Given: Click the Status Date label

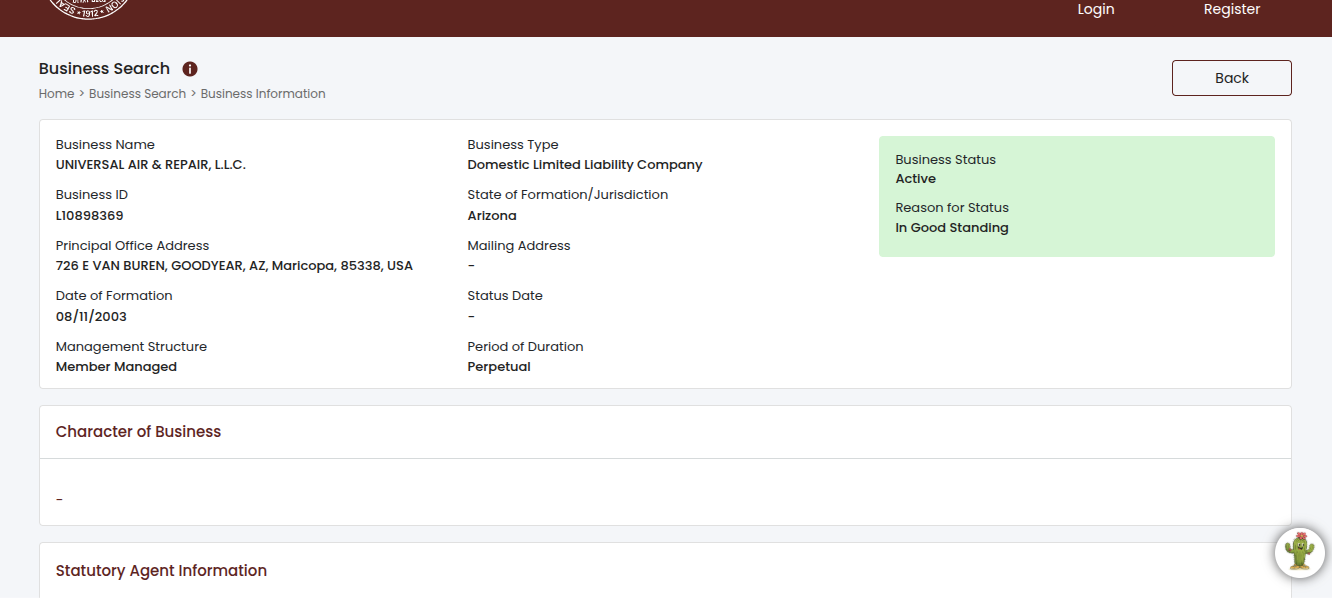Looking at the screenshot, I should 505,296.
